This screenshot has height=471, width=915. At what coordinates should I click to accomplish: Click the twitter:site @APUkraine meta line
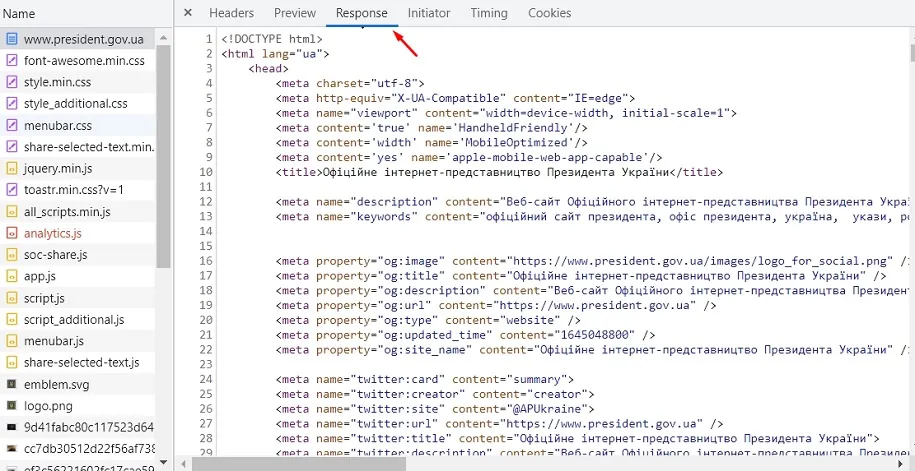(x=435, y=409)
